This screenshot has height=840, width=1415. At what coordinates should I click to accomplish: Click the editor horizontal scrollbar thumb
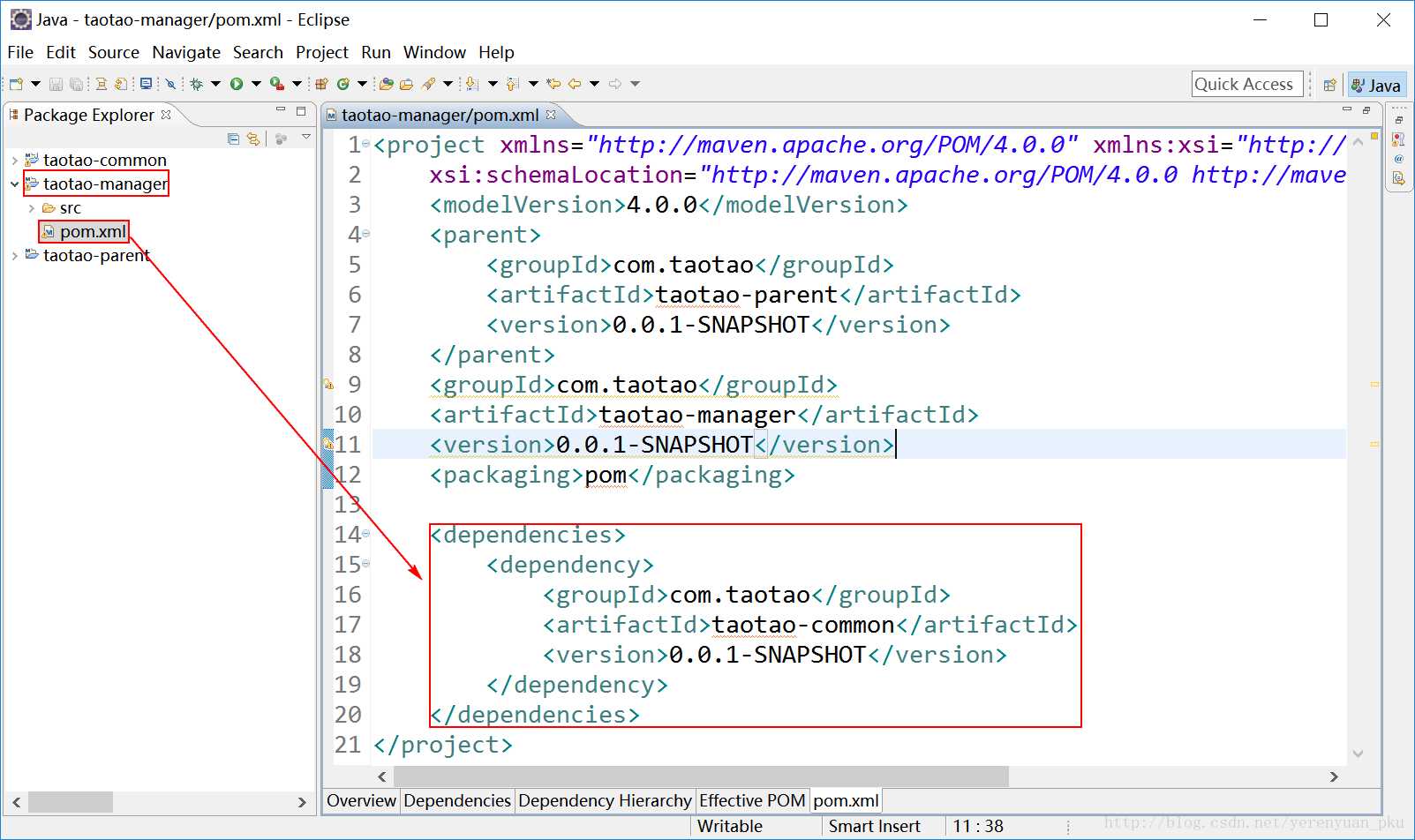(701, 776)
